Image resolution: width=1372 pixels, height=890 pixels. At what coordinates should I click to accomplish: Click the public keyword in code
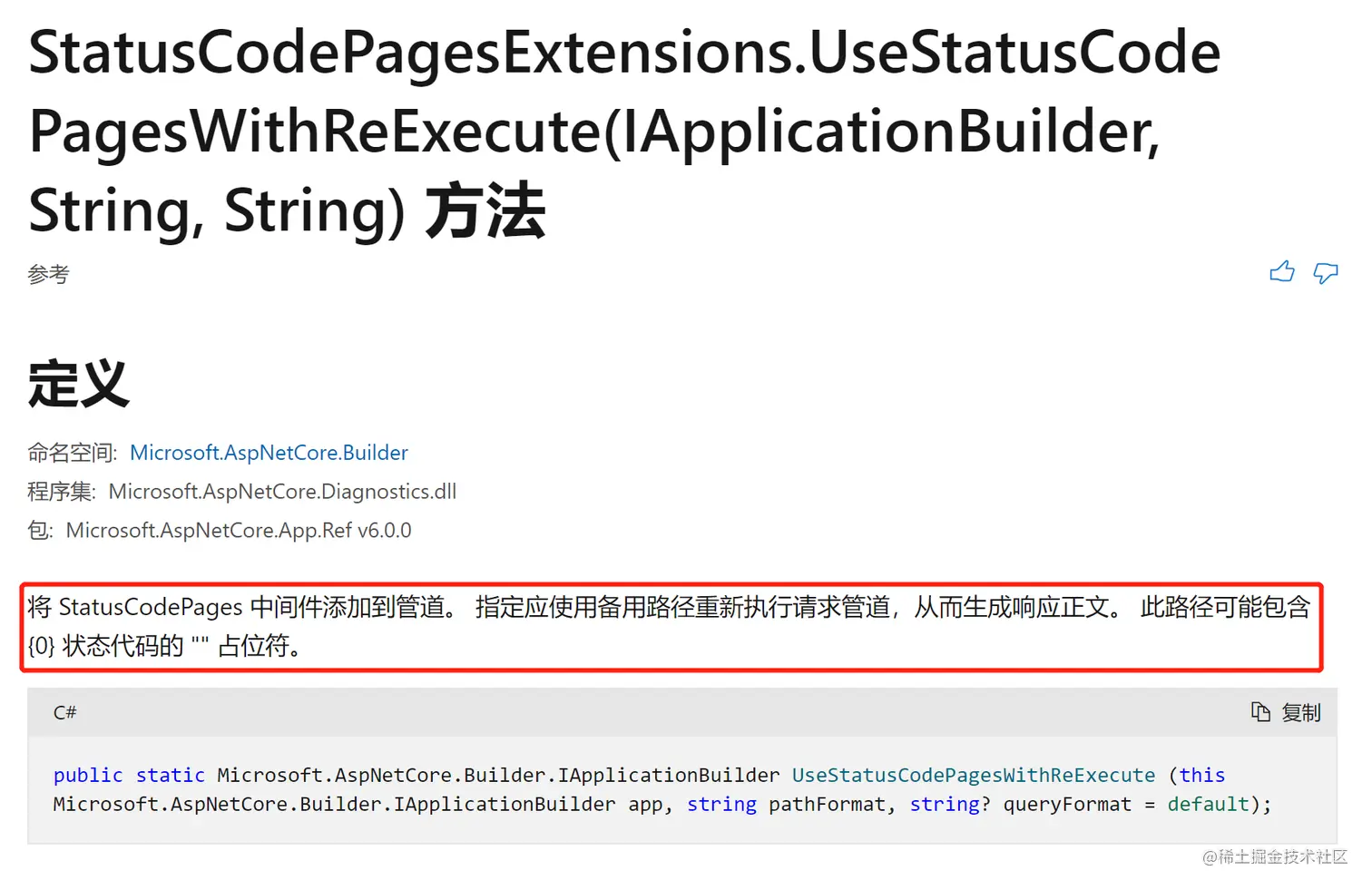[88, 776]
